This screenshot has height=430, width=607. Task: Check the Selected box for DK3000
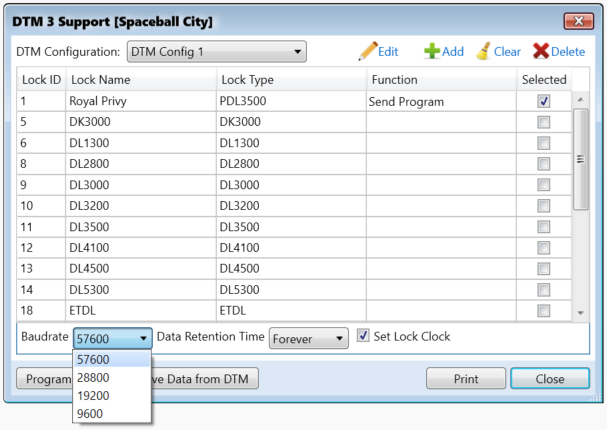pyautogui.click(x=543, y=122)
